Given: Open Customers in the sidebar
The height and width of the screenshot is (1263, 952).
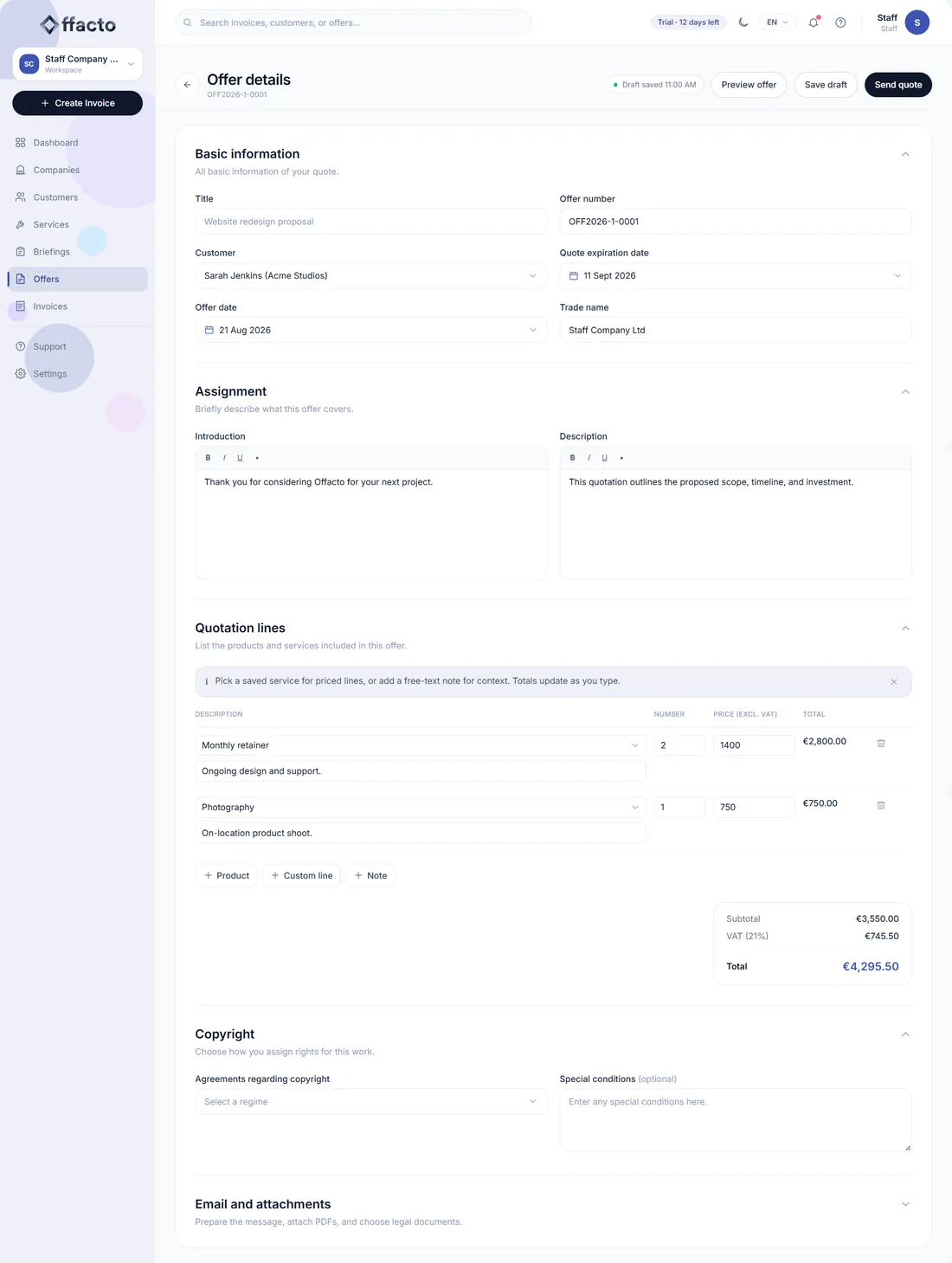Looking at the screenshot, I should (x=78, y=197).
